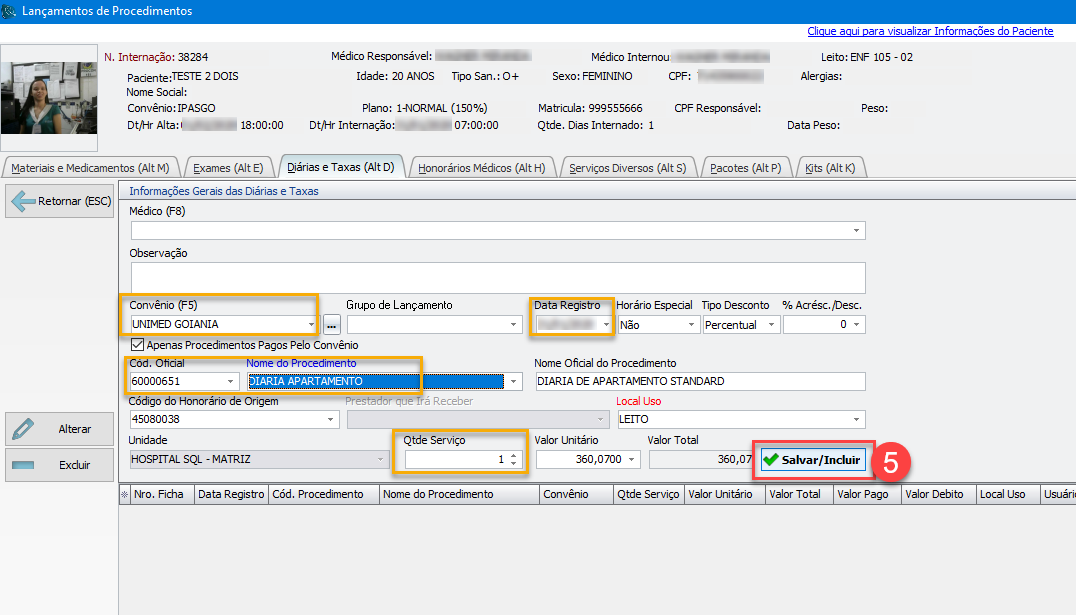Toggle Apenas Procedimentos Pagos Pelo Convênio checkbox
Image resolution: width=1076 pixels, height=615 pixels.
tap(138, 345)
